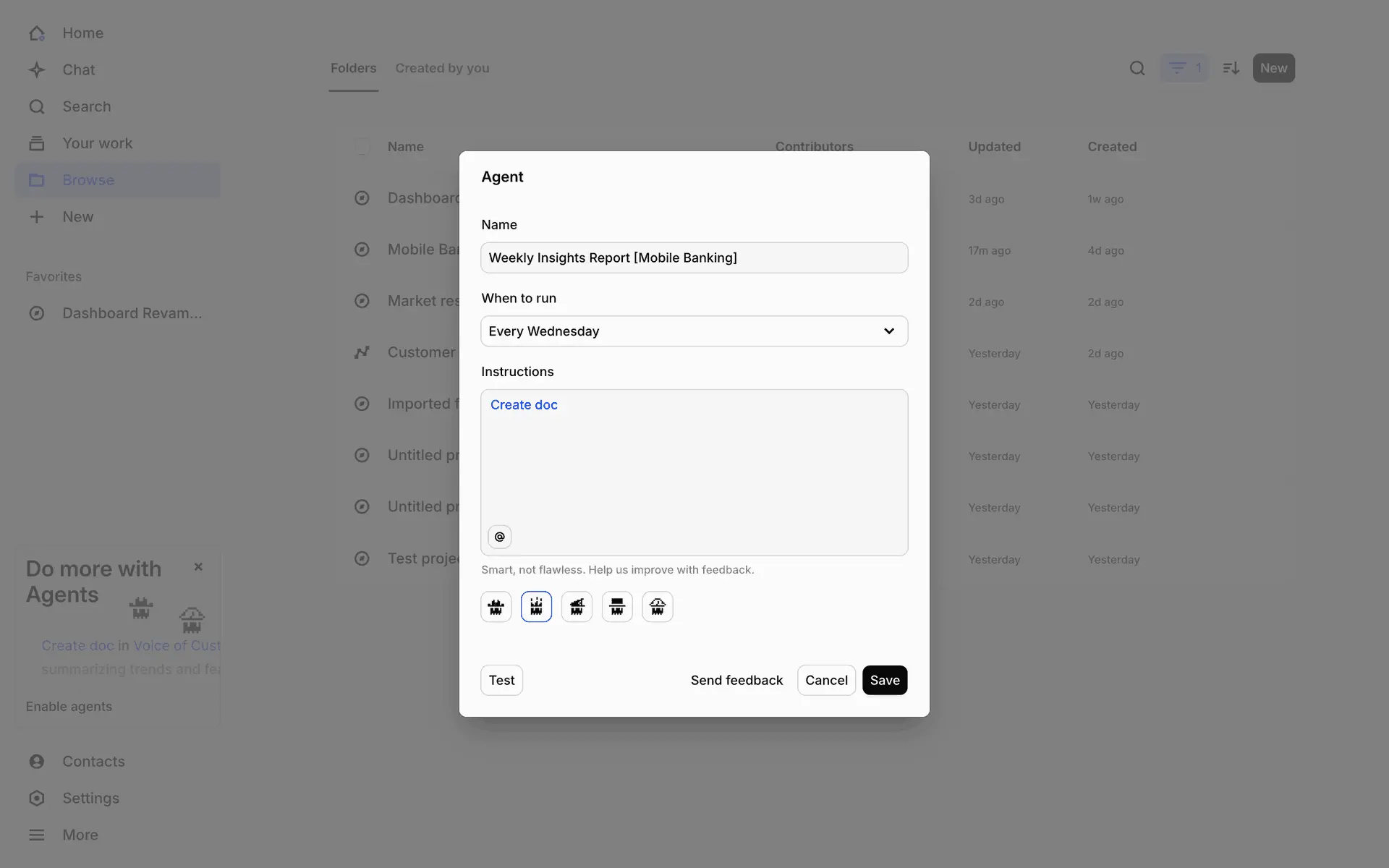Choose the crowned agent avatar
Screen dimensions: 1389x868
tap(536, 607)
